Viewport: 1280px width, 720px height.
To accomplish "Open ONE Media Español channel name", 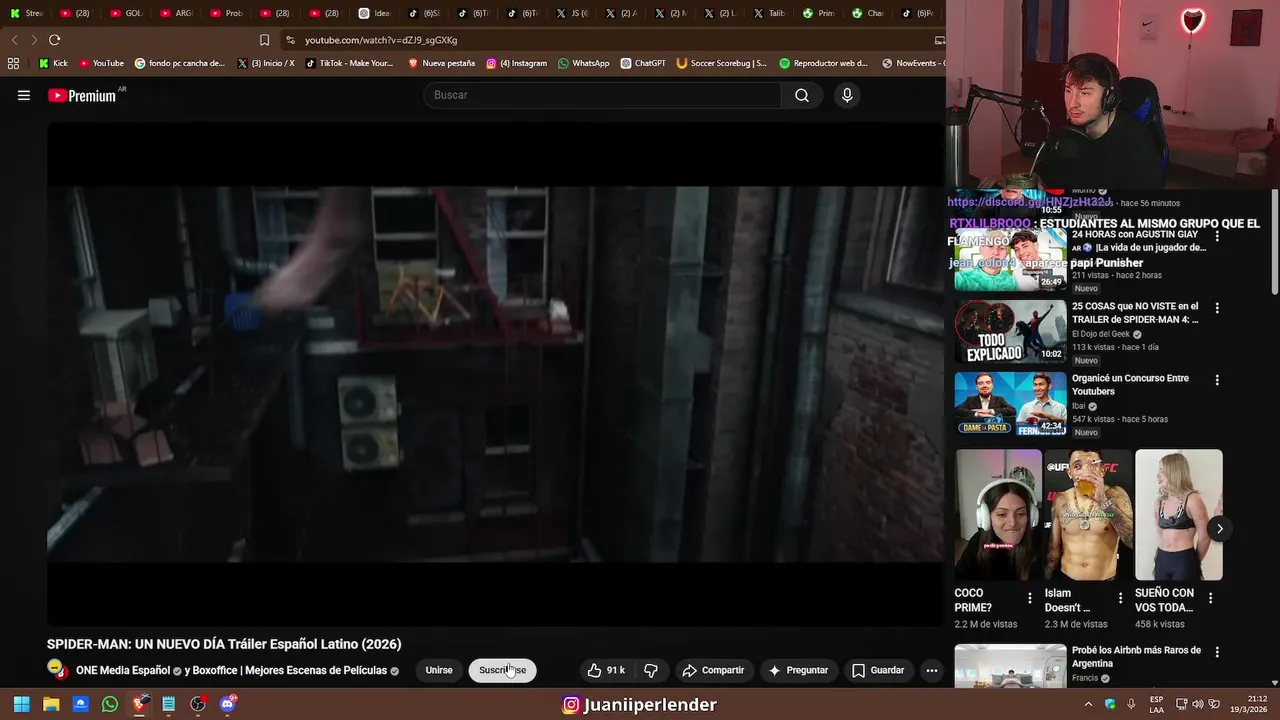I will (x=123, y=670).
